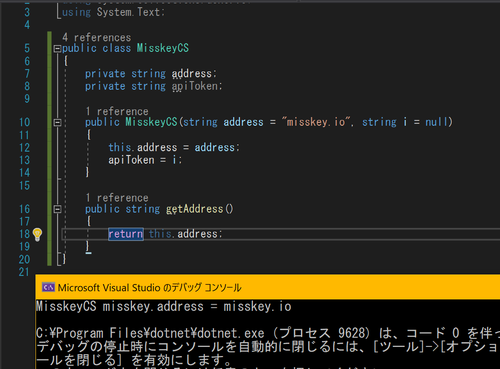Select the highlighted return keyword
The height and width of the screenshot is (369, 500).
coord(126,234)
